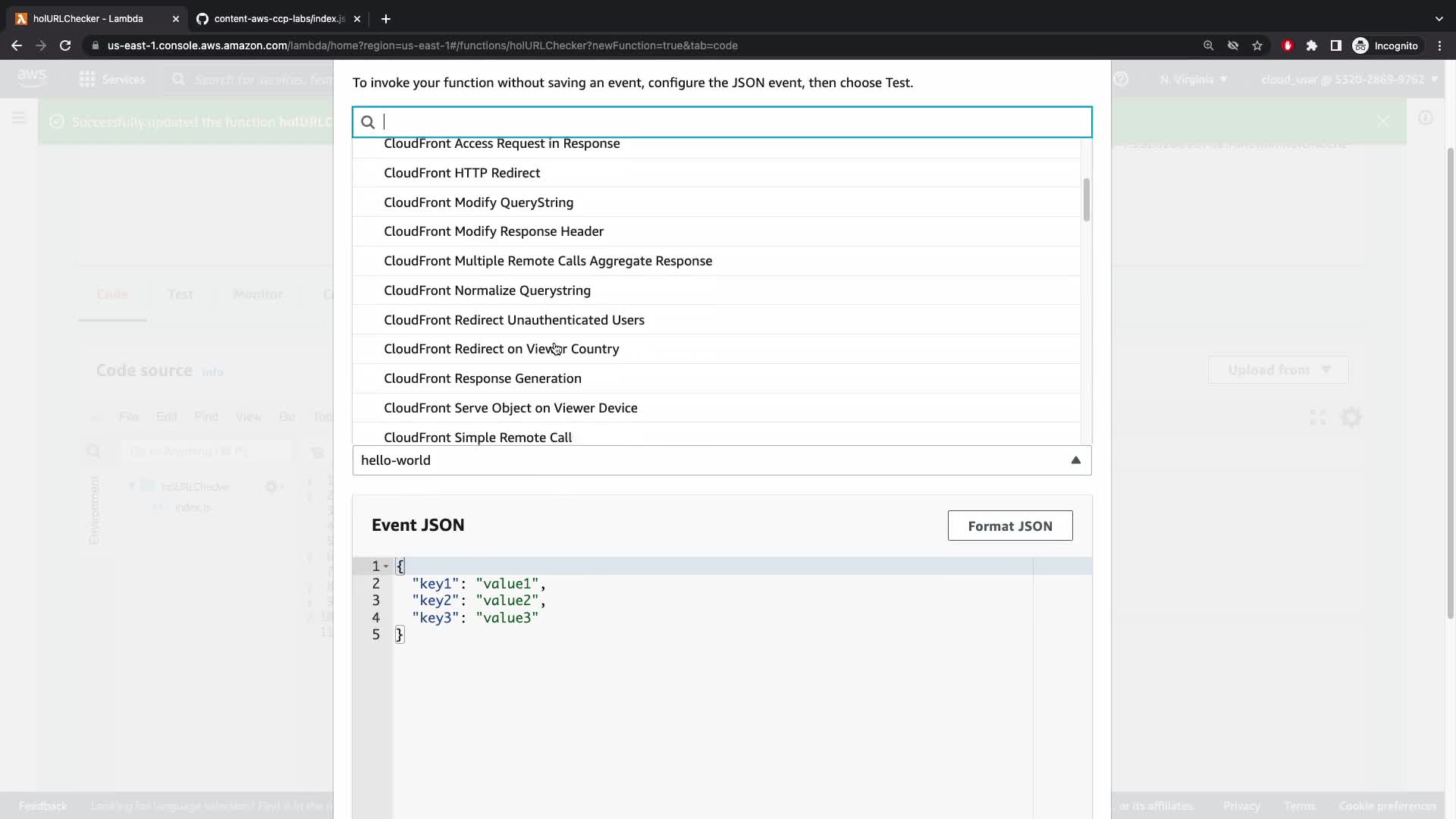
Task: Click the template search input field
Action: click(728, 122)
